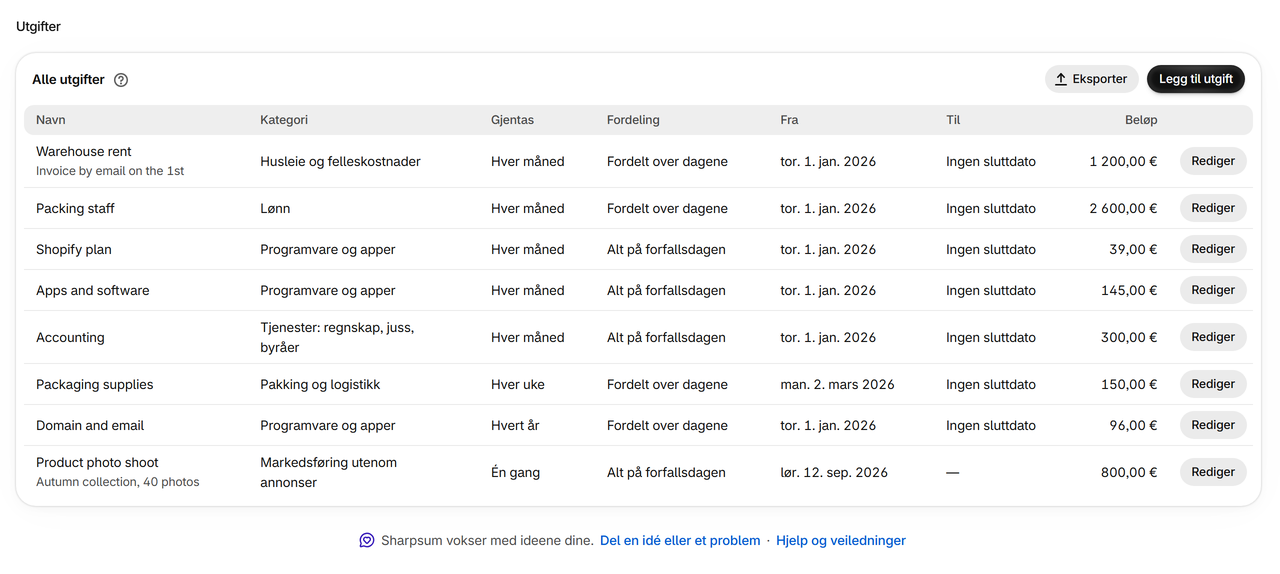This screenshot has height=574, width=1280.
Task: Open Del en idé eller et problem
Action: (x=680, y=540)
